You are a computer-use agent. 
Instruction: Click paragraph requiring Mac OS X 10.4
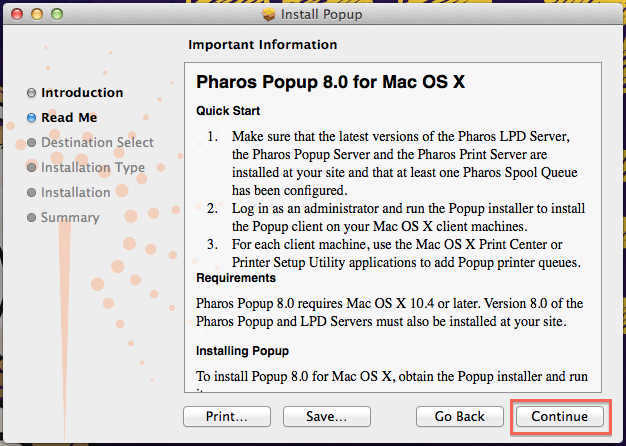coord(389,312)
